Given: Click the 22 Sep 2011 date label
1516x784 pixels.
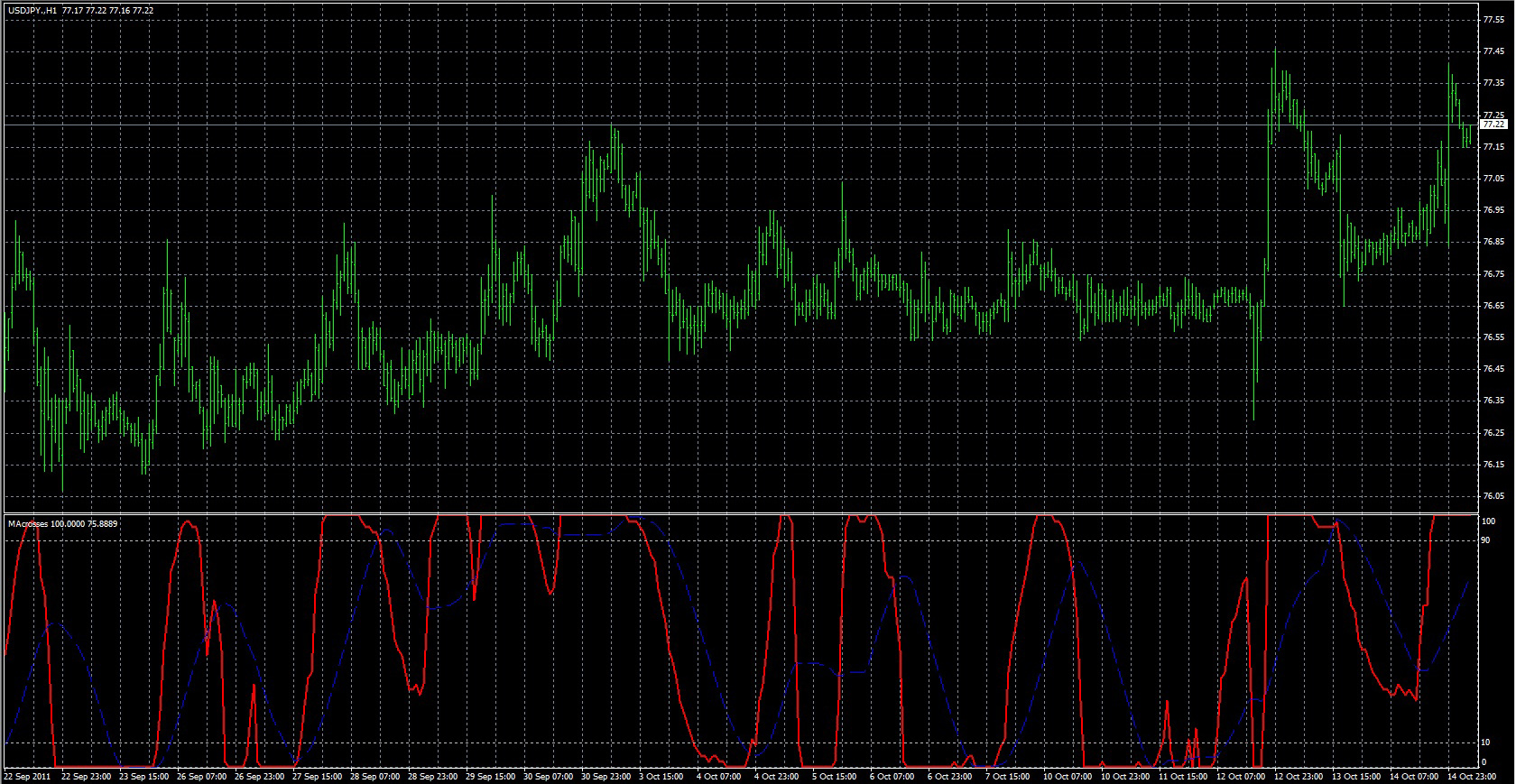Looking at the screenshot, I should coord(27,776).
